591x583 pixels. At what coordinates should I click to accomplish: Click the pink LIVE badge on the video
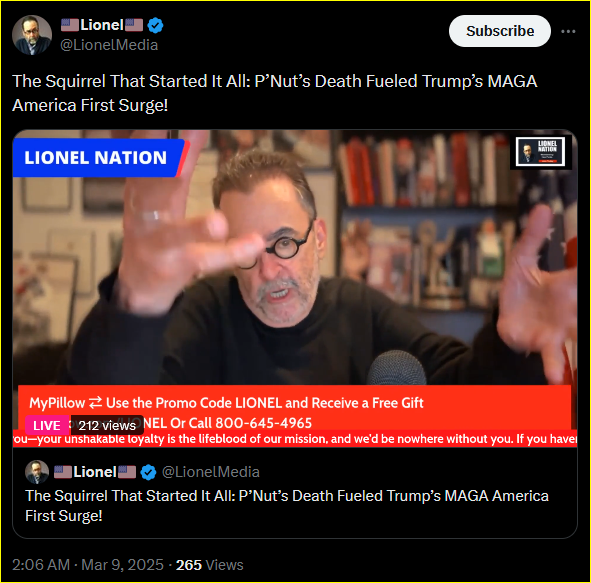47,425
